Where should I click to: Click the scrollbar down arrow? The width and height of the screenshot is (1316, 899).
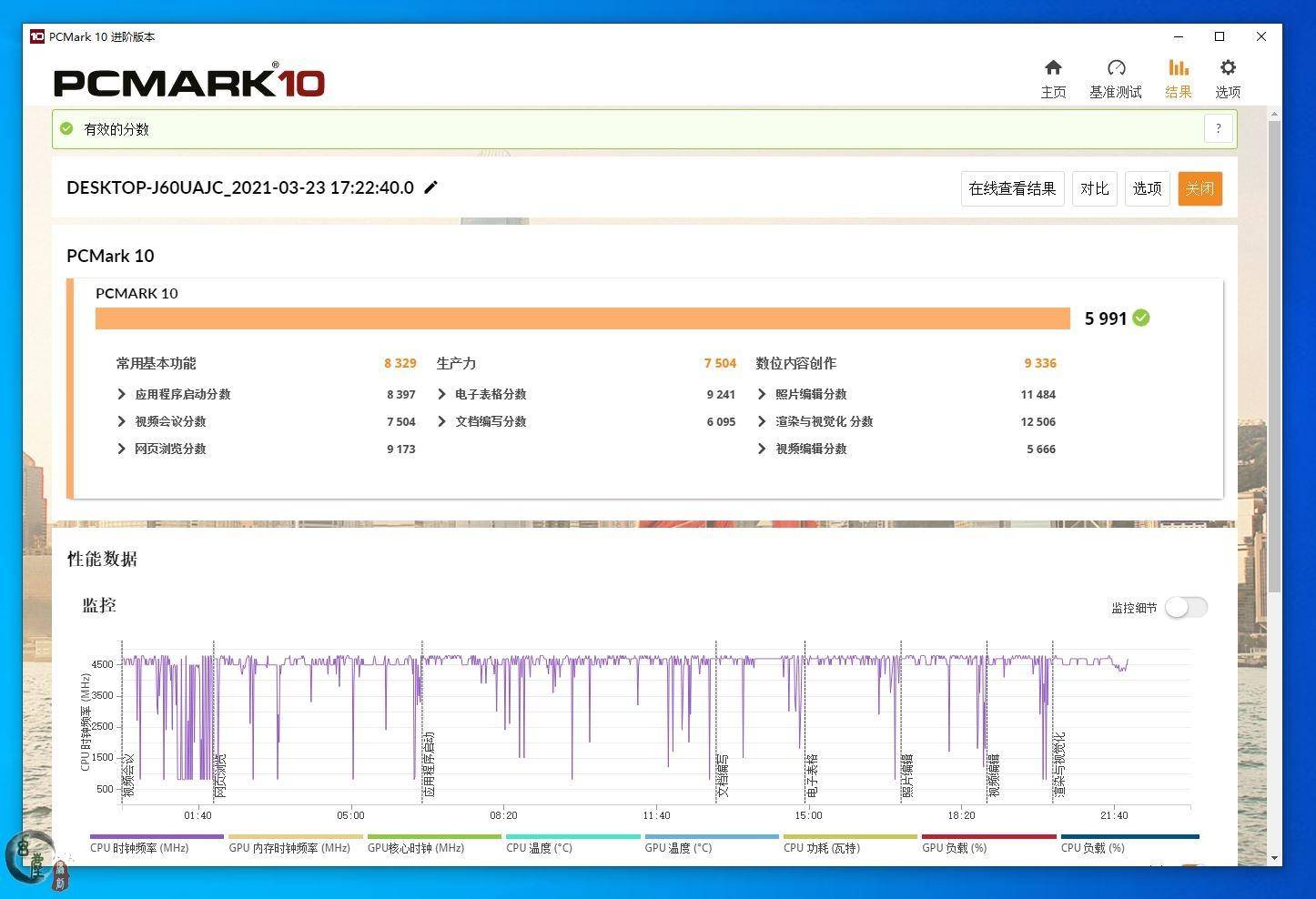(x=1274, y=858)
